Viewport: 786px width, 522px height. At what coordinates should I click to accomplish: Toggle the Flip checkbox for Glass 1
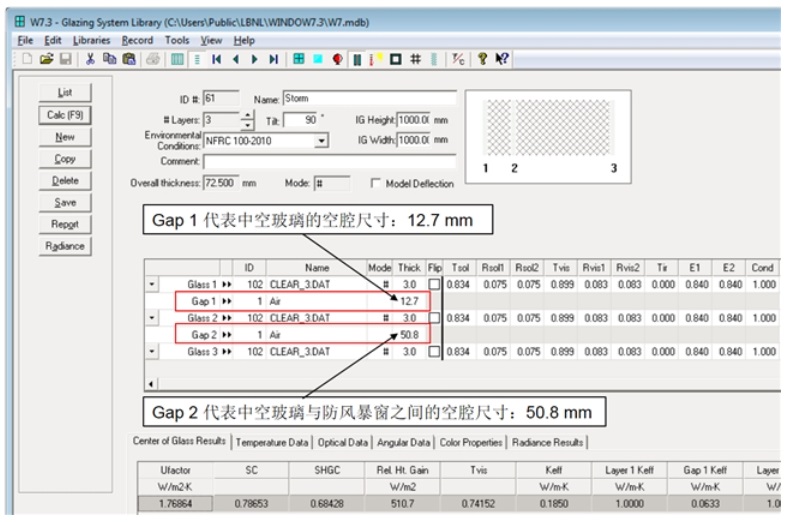tap(434, 285)
